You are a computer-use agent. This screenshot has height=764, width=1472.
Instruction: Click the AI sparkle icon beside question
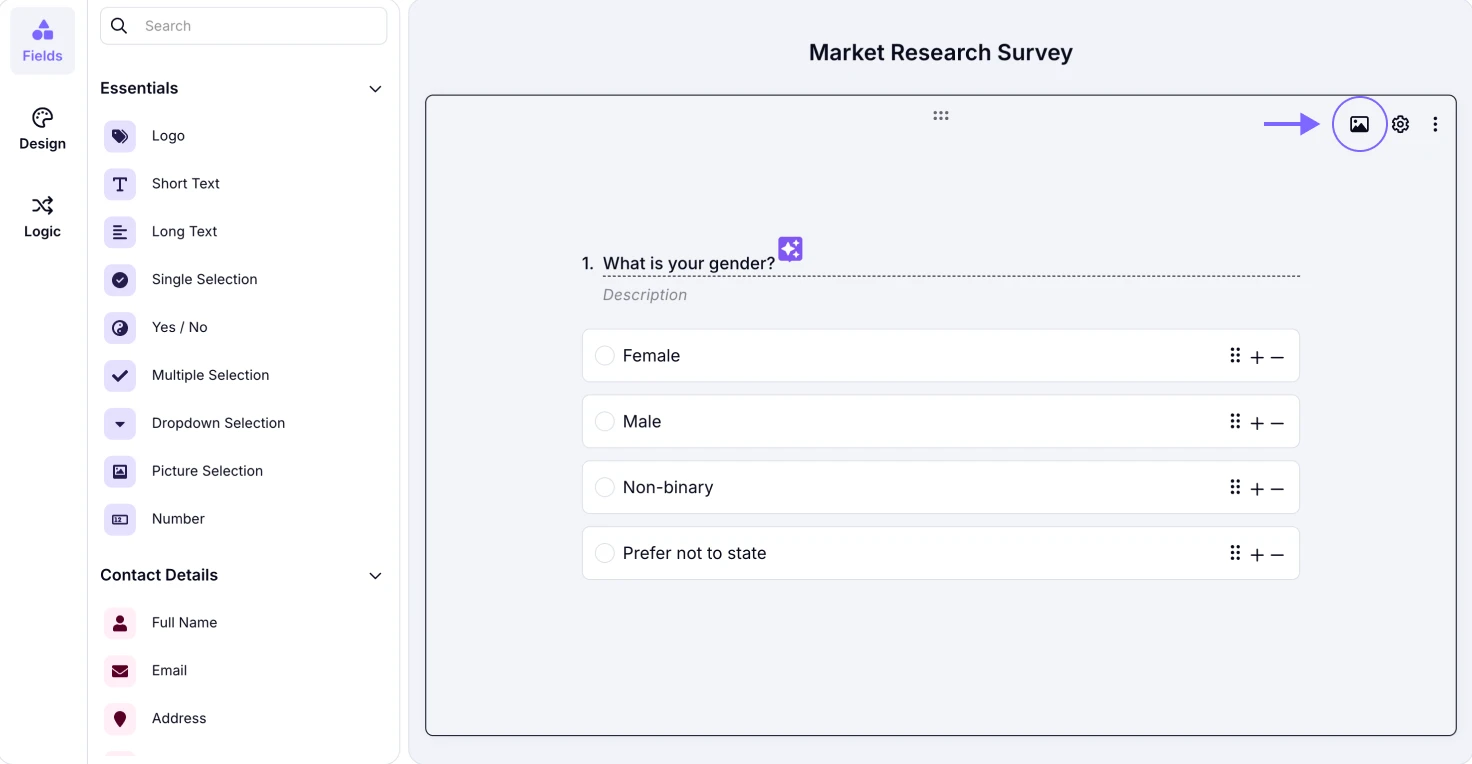coord(790,249)
